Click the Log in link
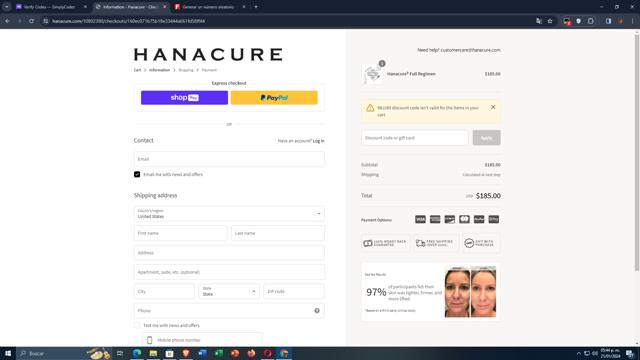 click(x=318, y=141)
